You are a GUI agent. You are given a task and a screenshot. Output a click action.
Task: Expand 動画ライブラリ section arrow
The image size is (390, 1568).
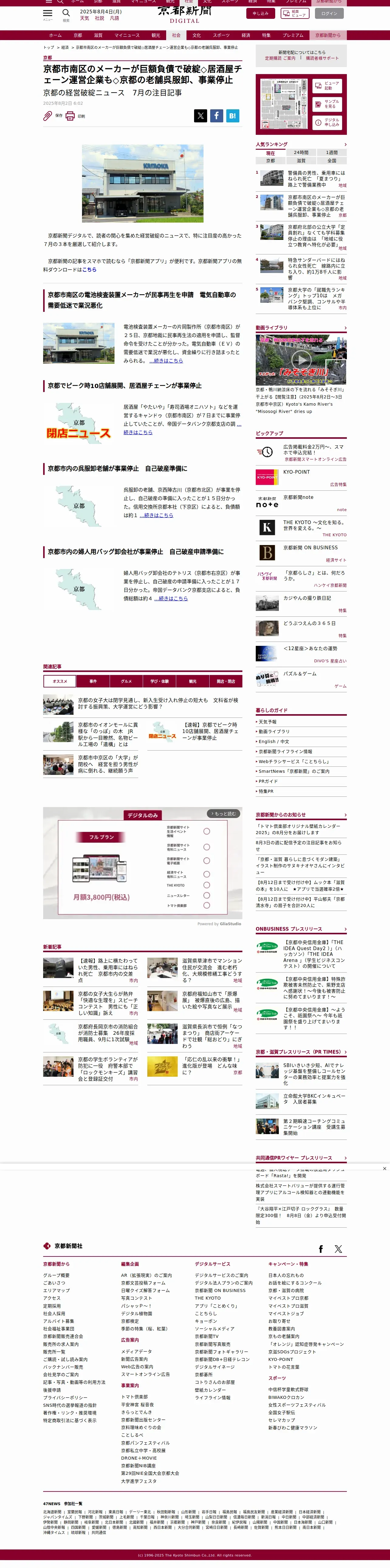click(x=345, y=328)
